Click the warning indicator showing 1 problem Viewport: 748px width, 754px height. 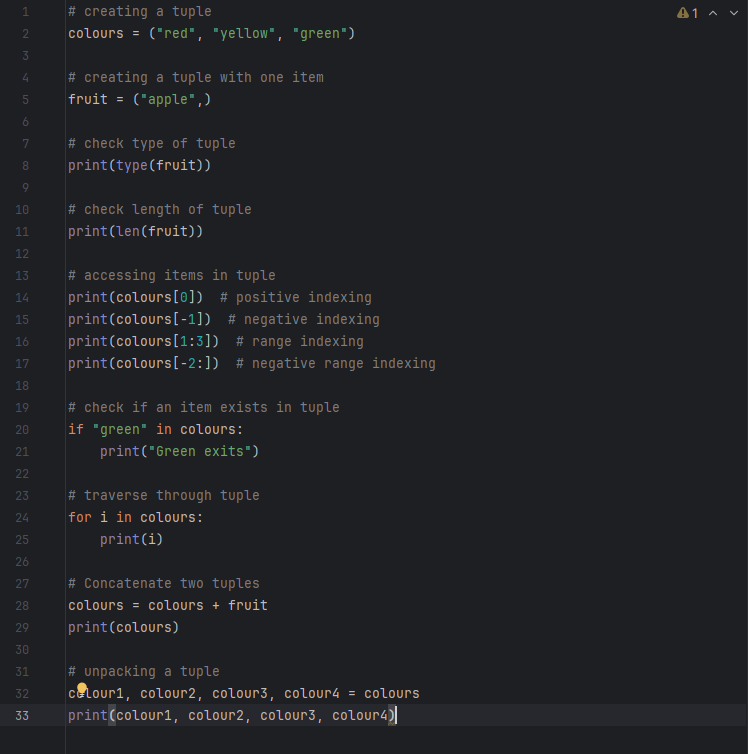(x=687, y=13)
